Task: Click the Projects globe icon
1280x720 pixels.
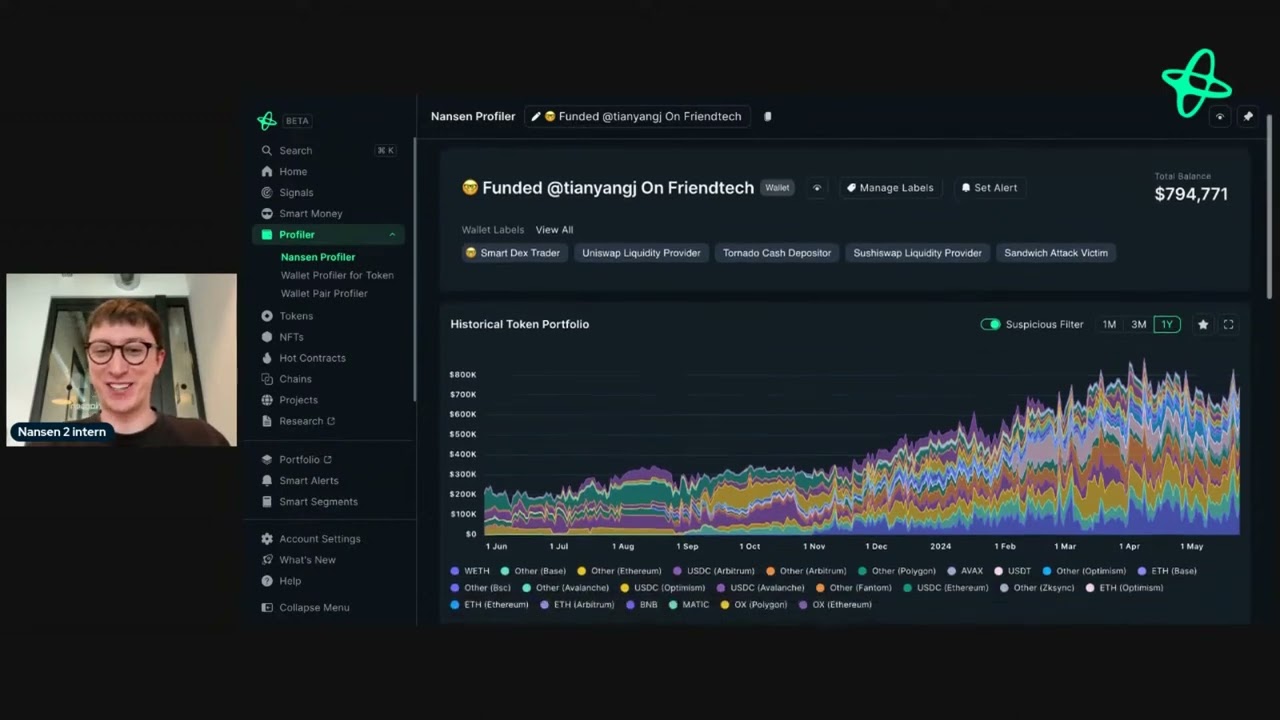Action: coord(267,400)
